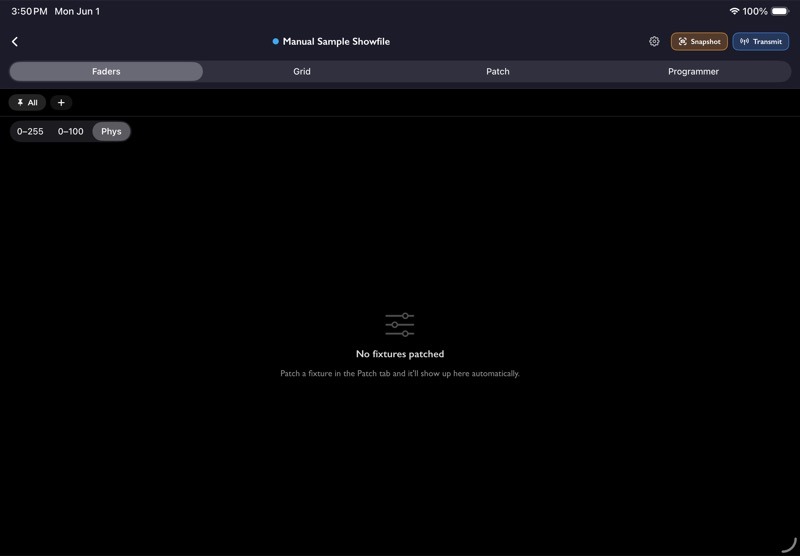Add a new group with plus button
Image resolution: width=800 pixels, height=556 pixels.
tap(61, 103)
